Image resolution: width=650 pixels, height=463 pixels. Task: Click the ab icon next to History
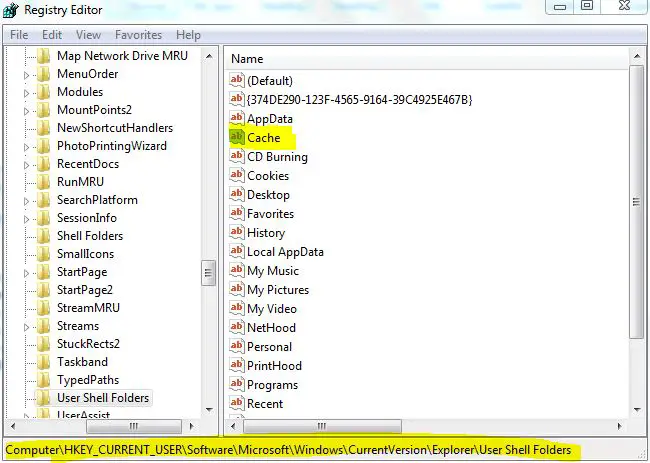point(236,233)
